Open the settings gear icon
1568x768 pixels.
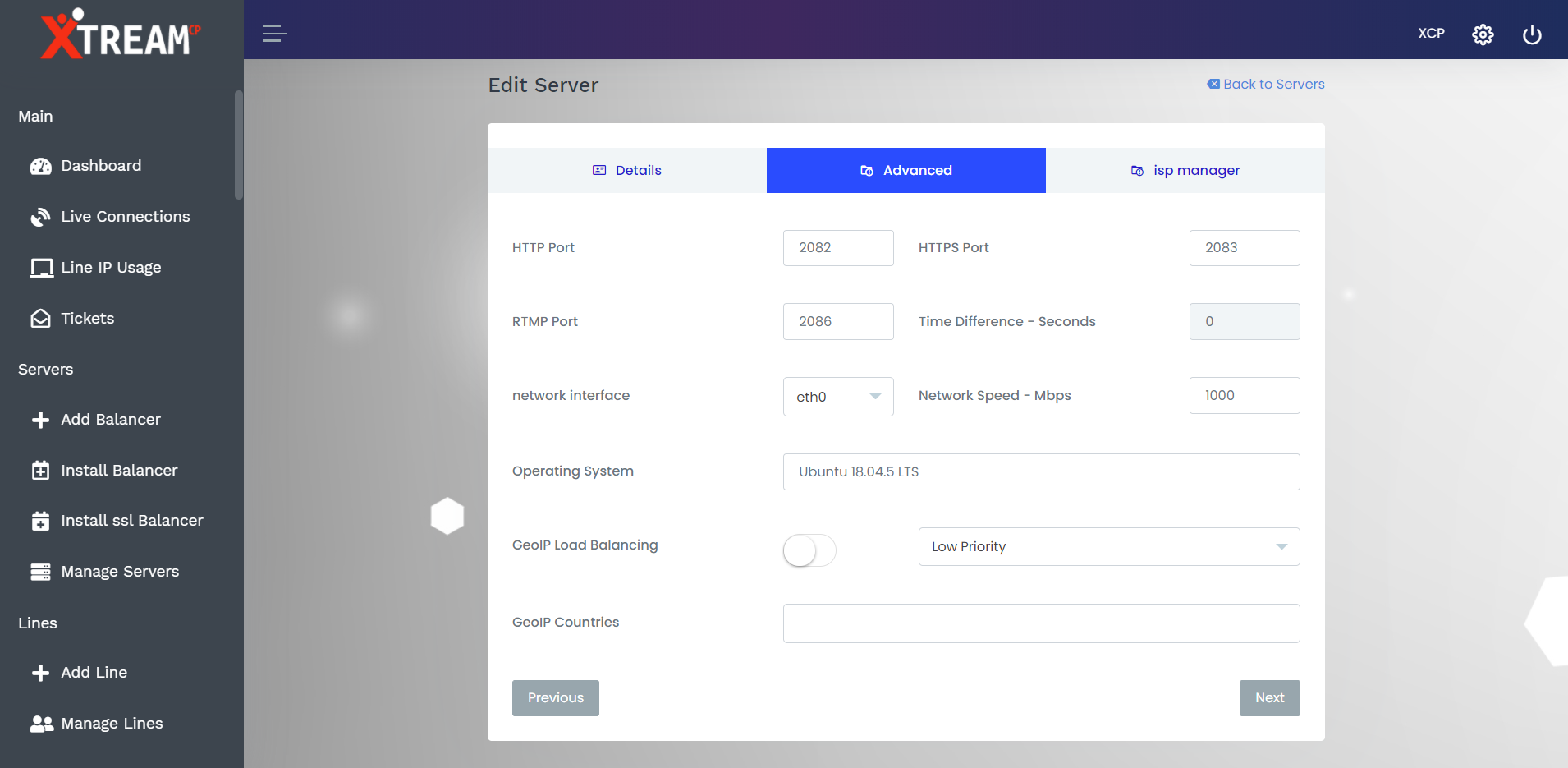[1483, 34]
